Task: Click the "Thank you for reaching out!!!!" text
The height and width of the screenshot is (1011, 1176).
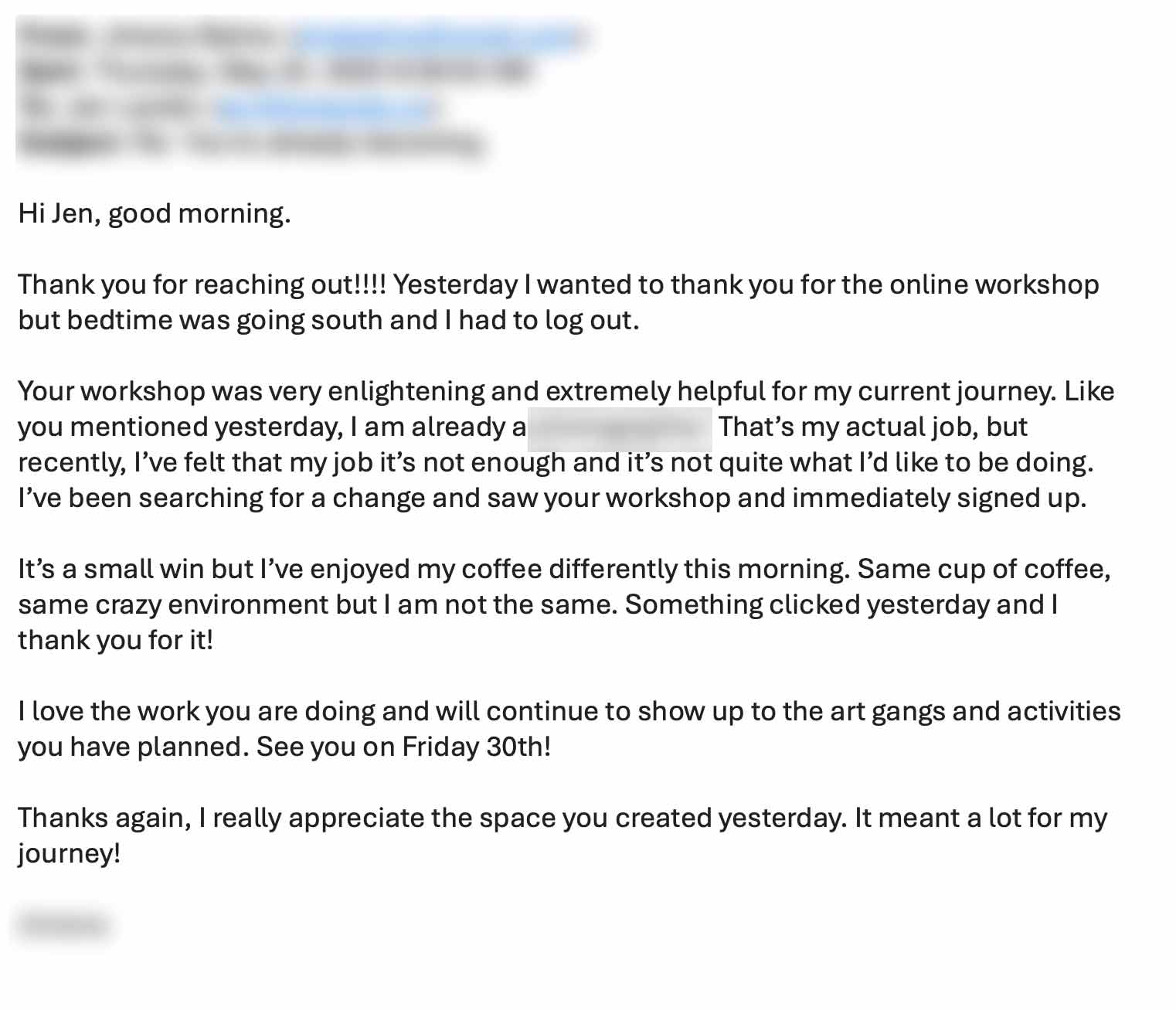Action: click(201, 284)
